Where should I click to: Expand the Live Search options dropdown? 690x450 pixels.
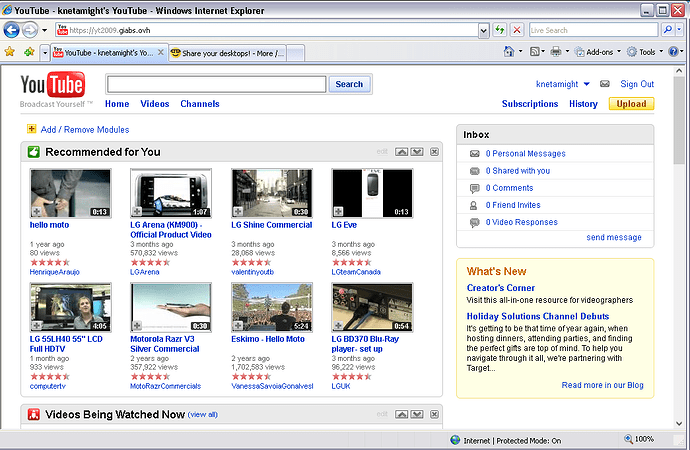click(x=679, y=30)
